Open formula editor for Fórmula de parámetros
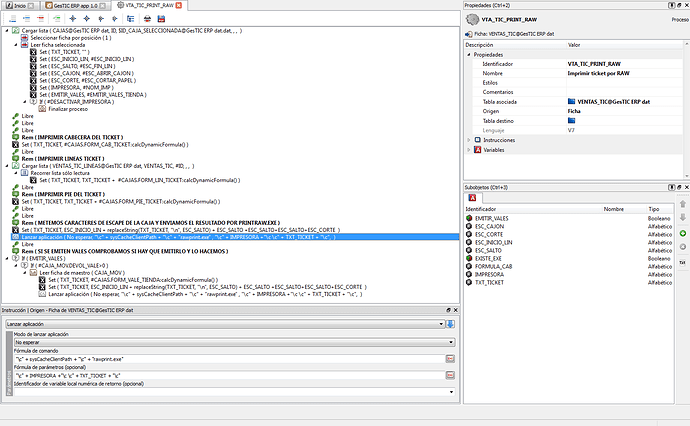This screenshot has height=426, width=690. 450,375
